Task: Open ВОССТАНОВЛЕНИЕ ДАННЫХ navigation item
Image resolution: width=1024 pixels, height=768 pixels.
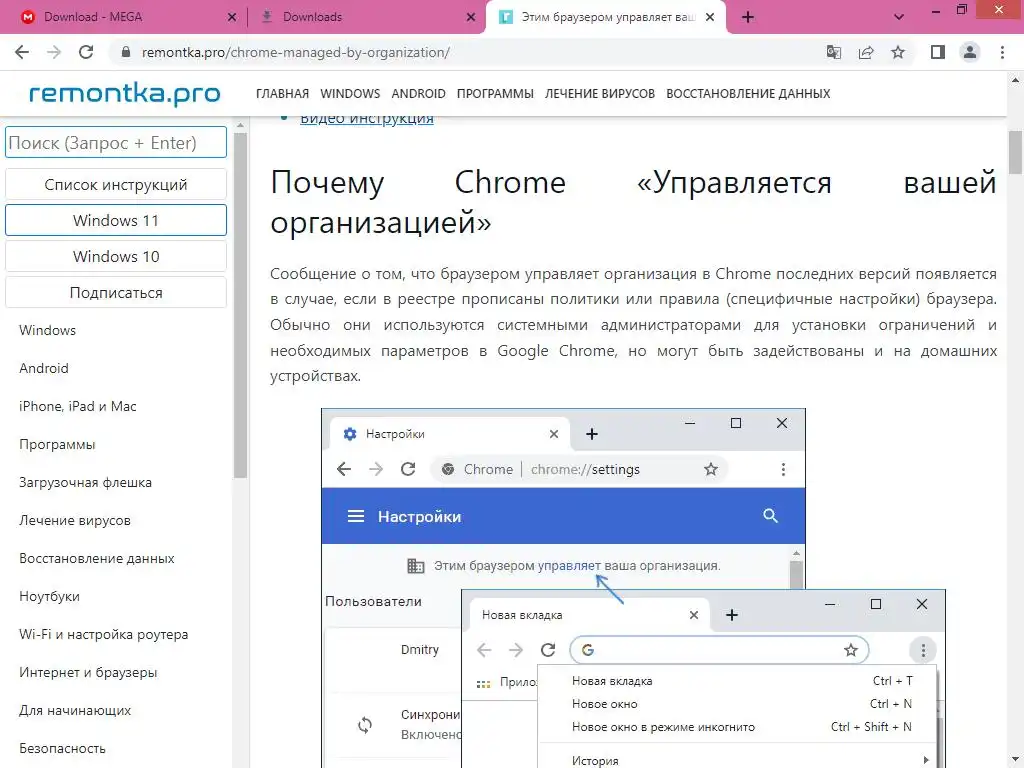Action: coord(748,93)
